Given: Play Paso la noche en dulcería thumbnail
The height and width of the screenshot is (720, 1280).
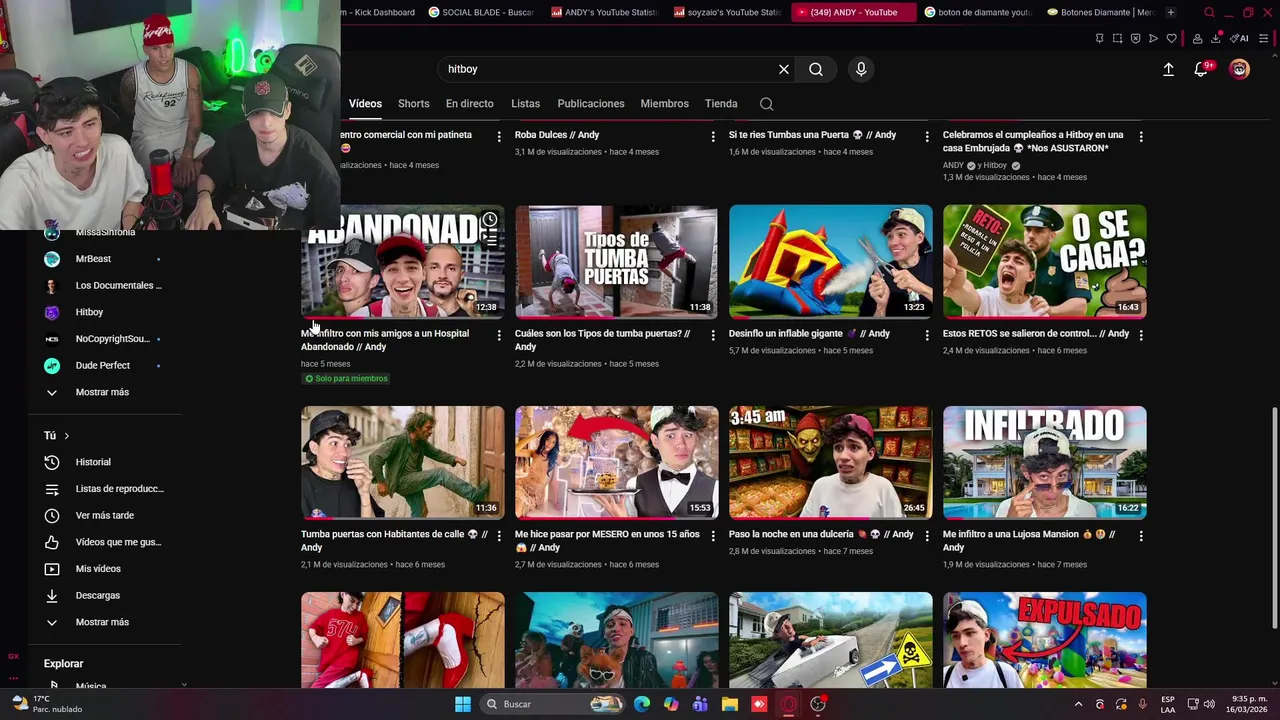Looking at the screenshot, I should 831,462.
